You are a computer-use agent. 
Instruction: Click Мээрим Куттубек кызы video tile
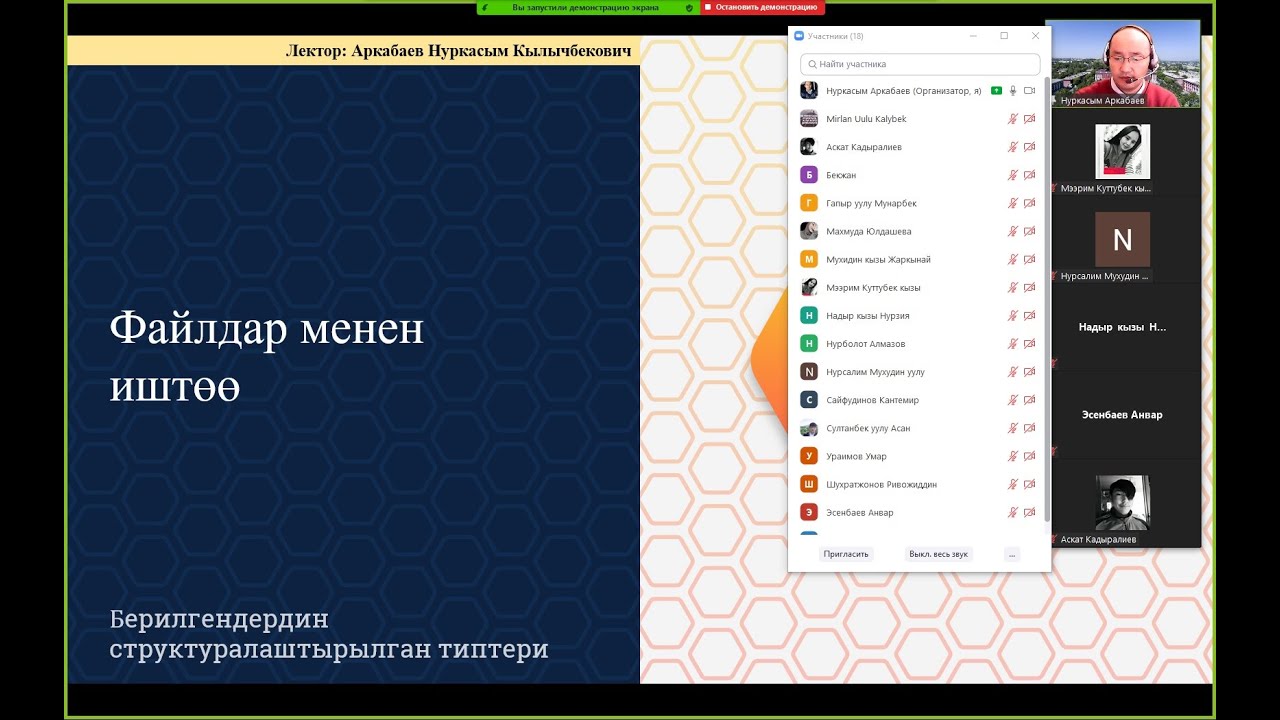(x=1123, y=152)
